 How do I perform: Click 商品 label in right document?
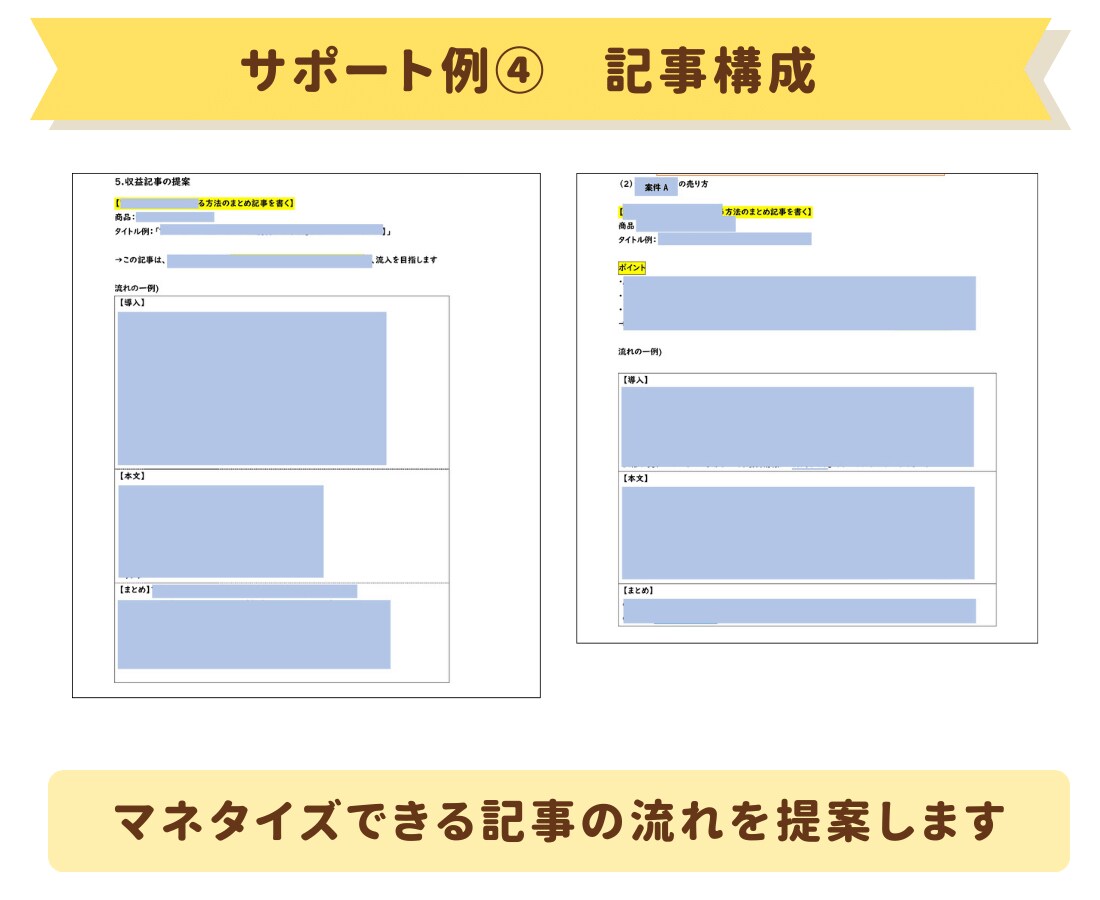(x=626, y=226)
